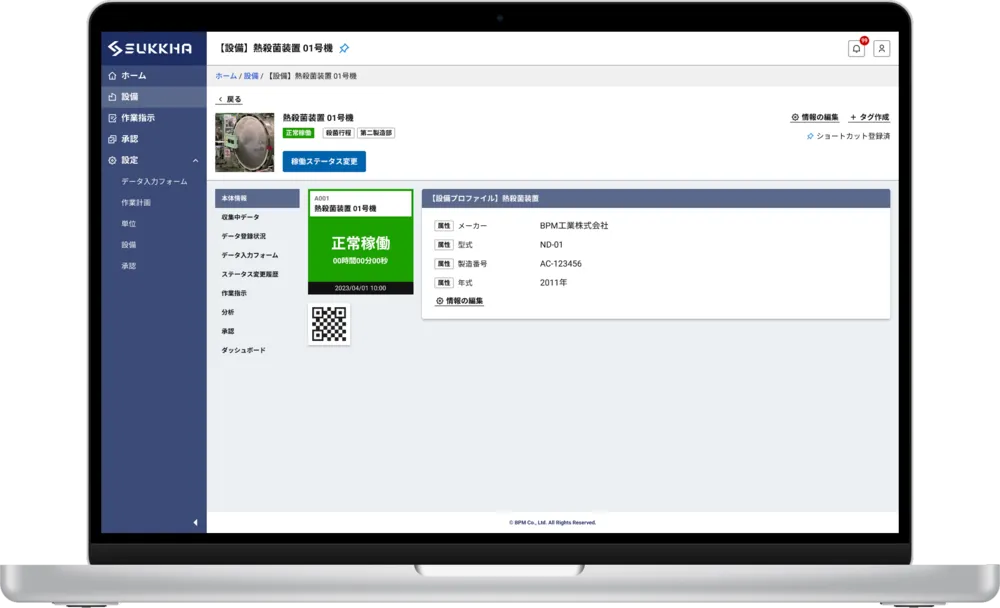Click the 【設備プロファイル】熱殺菌装置 card header

[656, 198]
